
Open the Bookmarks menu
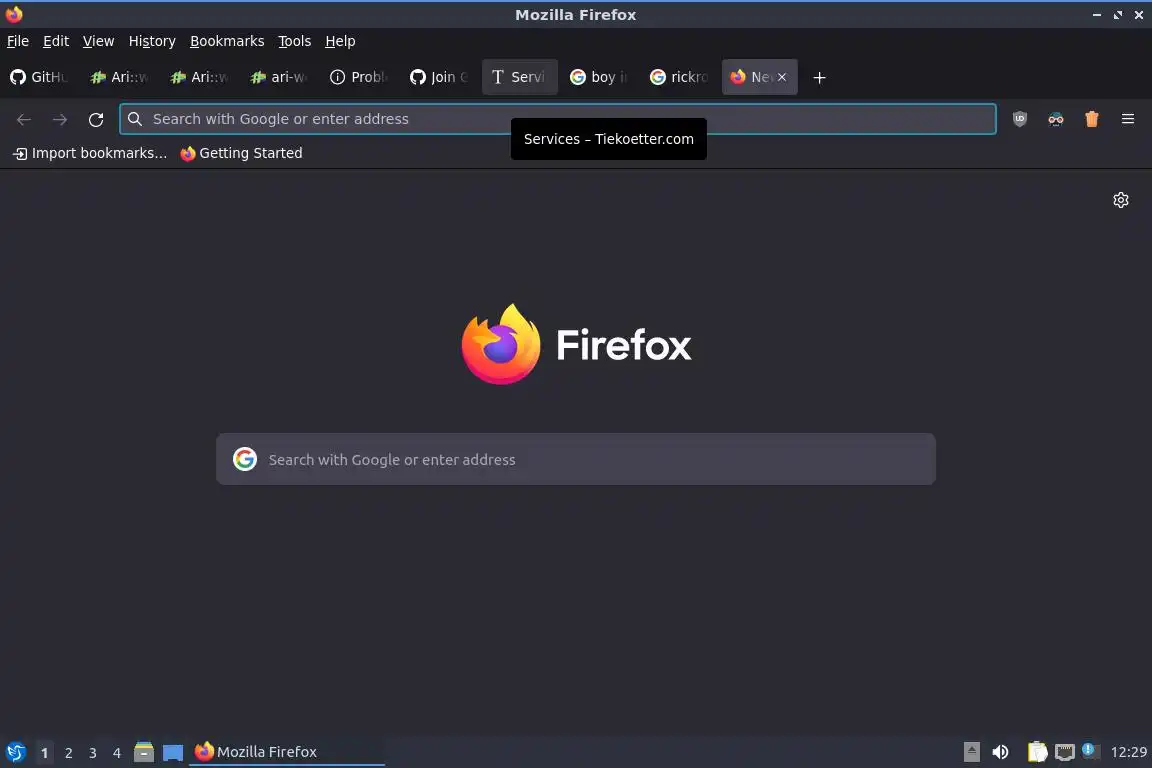tap(227, 41)
